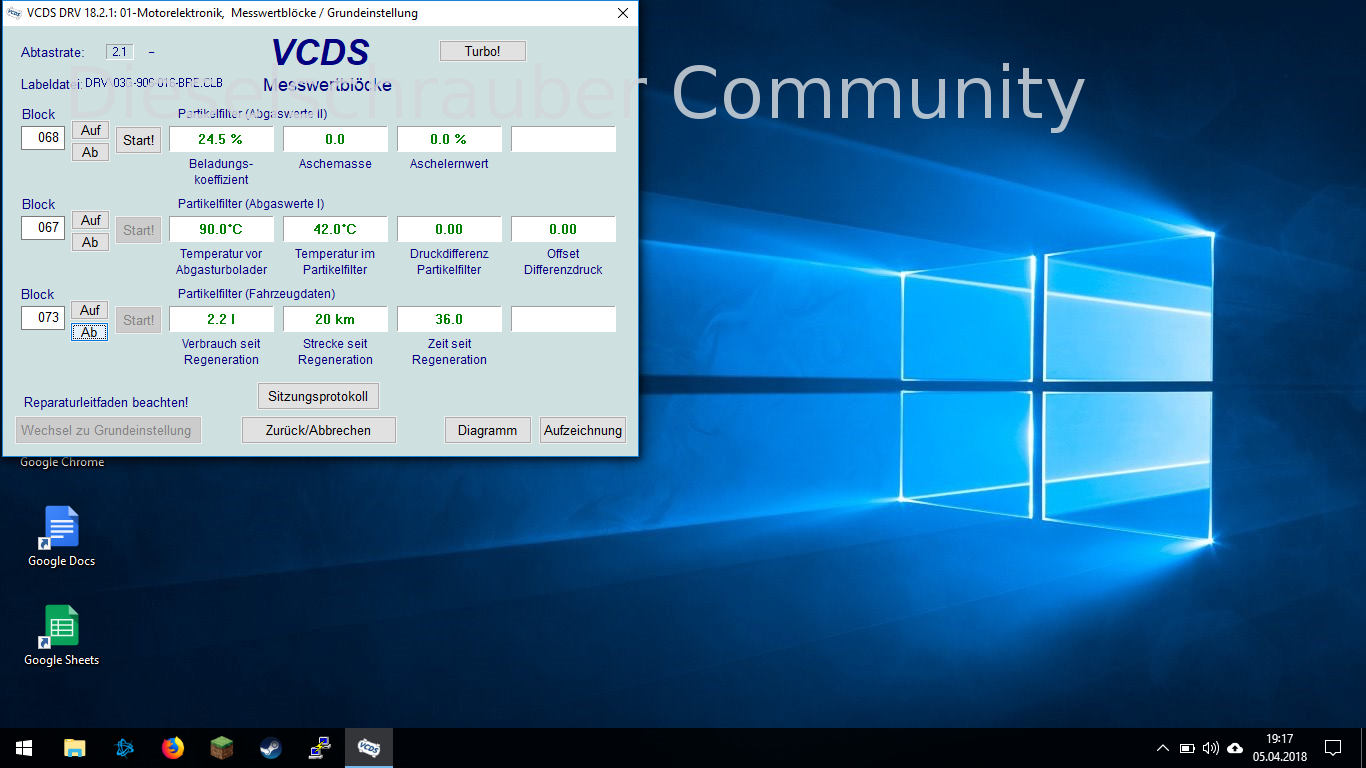The width and height of the screenshot is (1366, 768).
Task: Select the 90.0°C turbo temperature value
Action: pyautogui.click(x=221, y=229)
